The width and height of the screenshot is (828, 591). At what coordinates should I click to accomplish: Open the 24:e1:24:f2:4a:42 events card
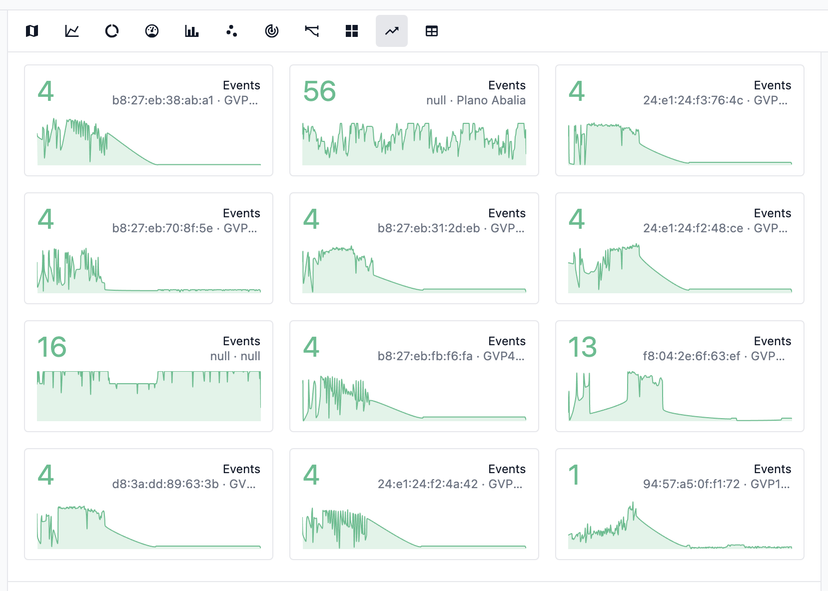[414, 504]
